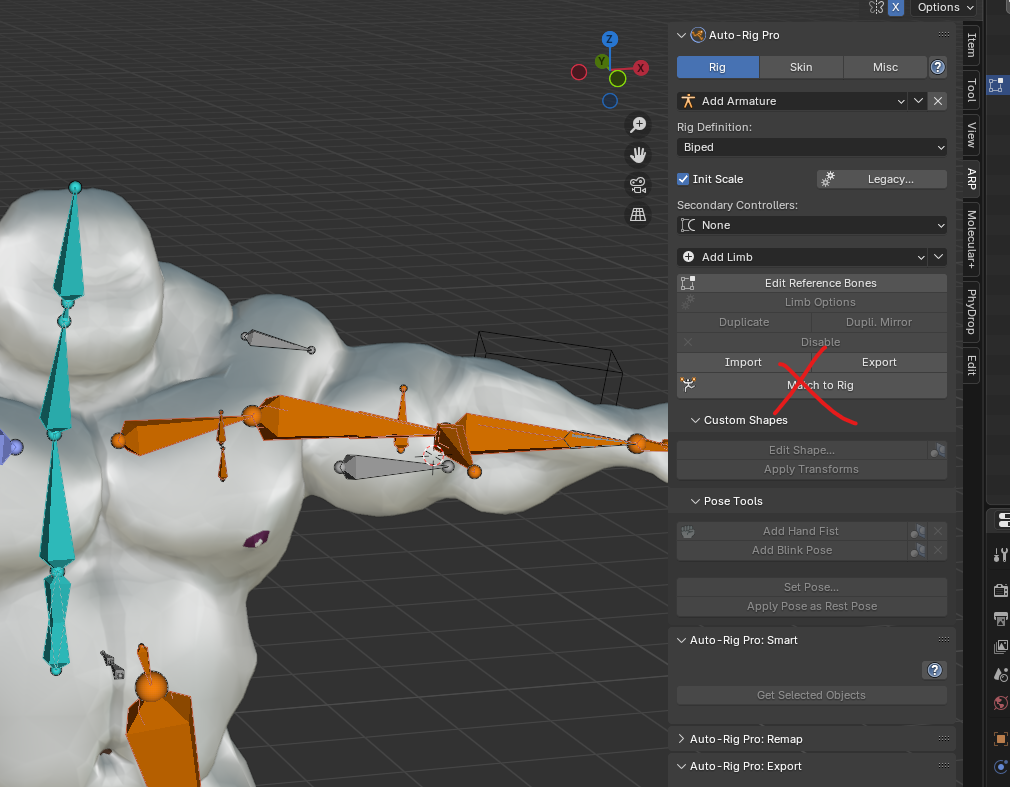Click the X-mirror butterfly icon
This screenshot has width=1010, height=787.
[876, 7]
